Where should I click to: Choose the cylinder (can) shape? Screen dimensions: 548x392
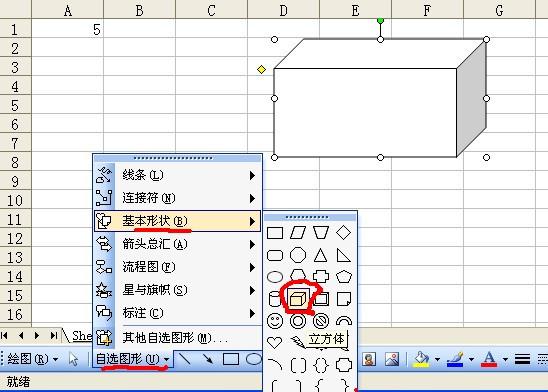point(274,299)
